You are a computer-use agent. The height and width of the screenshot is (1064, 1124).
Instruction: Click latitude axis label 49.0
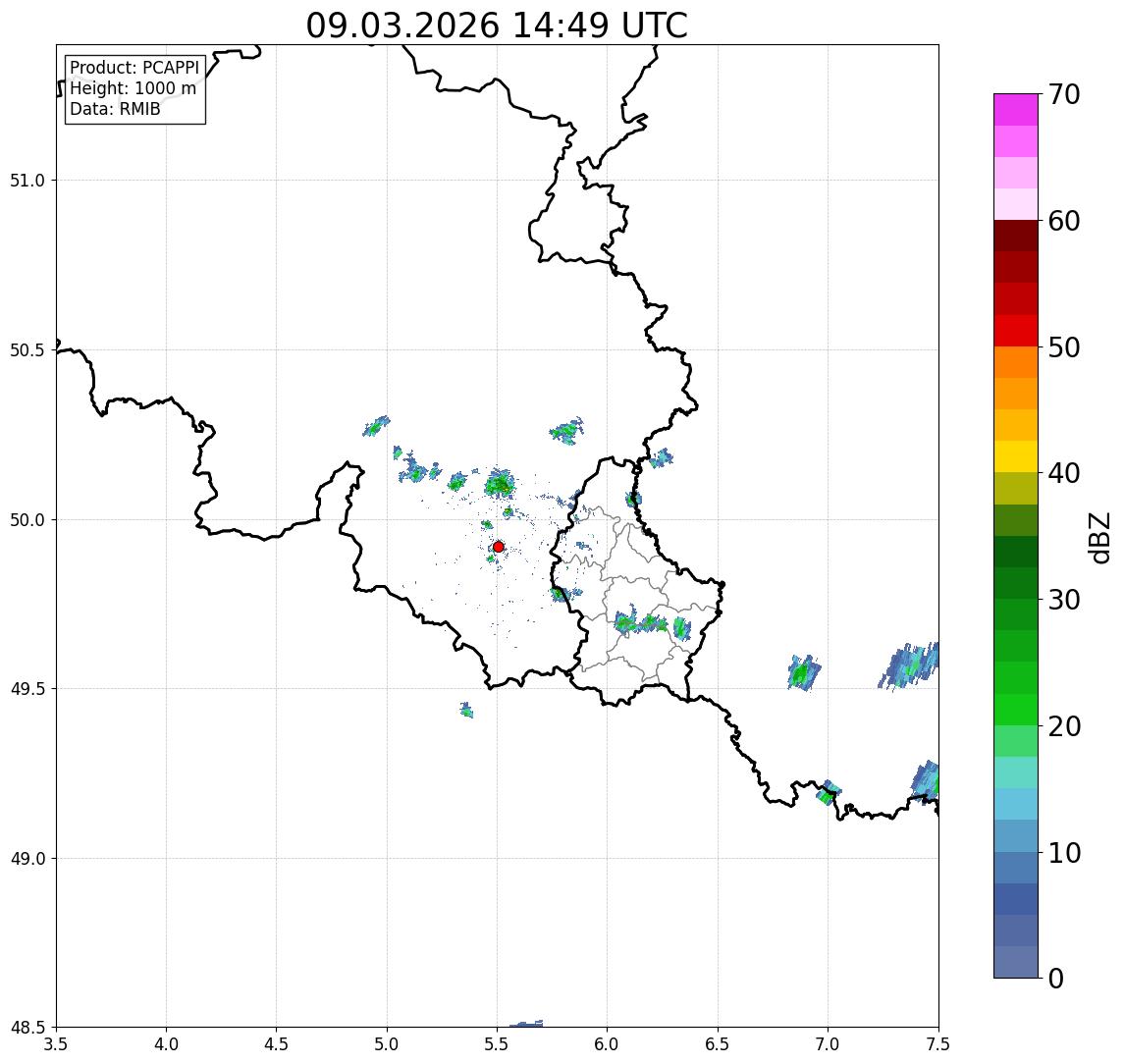click(27, 858)
